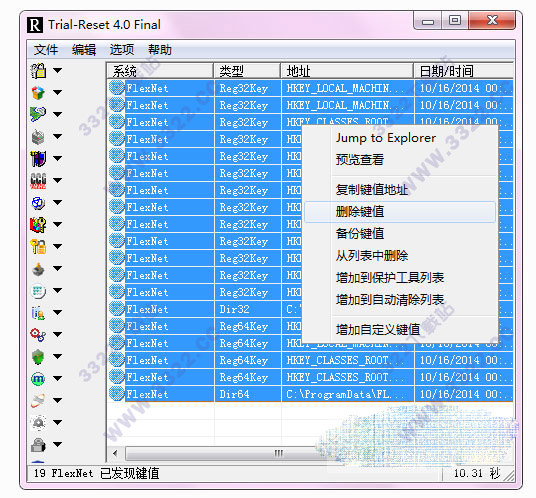Viewport: 536px width, 498px height.
Task: Click the green shield icon
Action: 38,357
